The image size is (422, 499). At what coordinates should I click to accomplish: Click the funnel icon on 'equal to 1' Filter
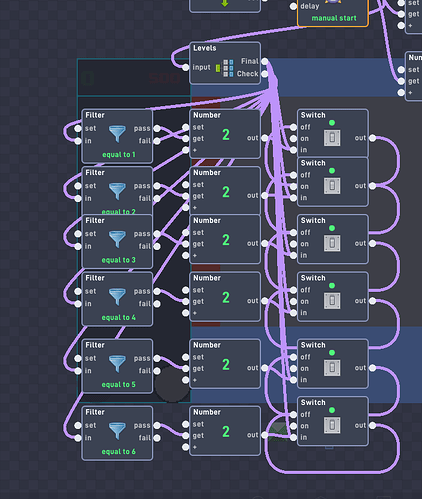[117, 134]
